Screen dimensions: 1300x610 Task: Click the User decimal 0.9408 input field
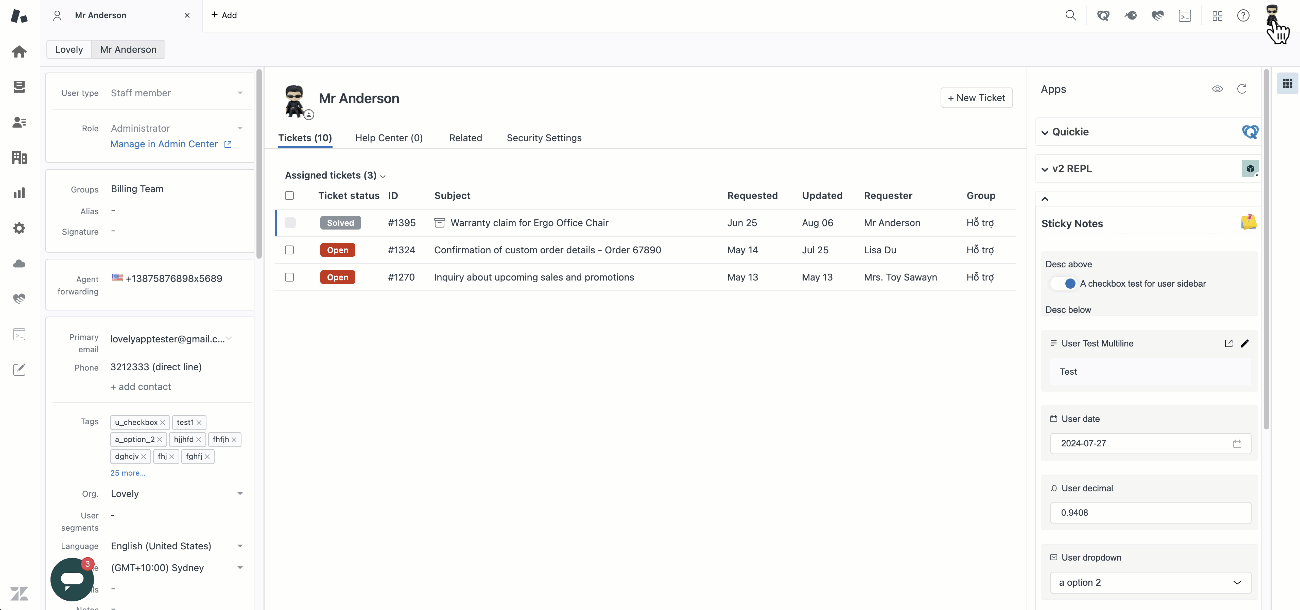coord(1150,513)
